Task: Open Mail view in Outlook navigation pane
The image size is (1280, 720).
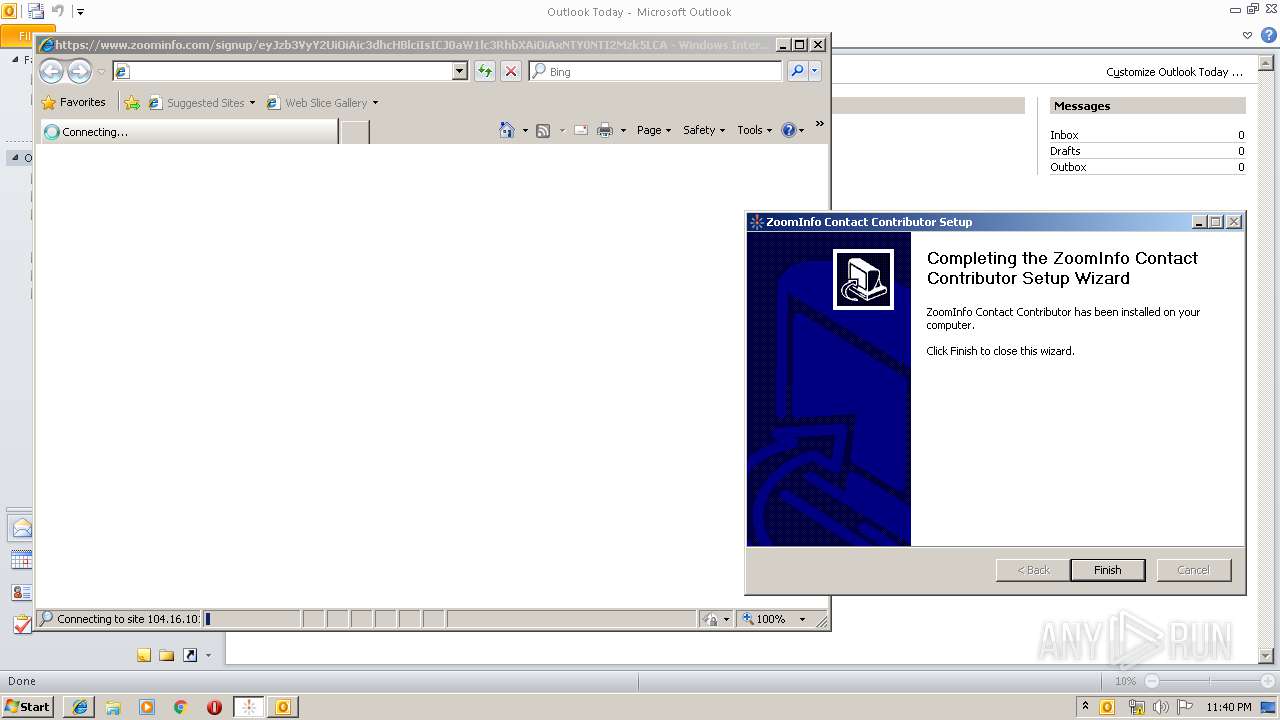Action: [21, 529]
